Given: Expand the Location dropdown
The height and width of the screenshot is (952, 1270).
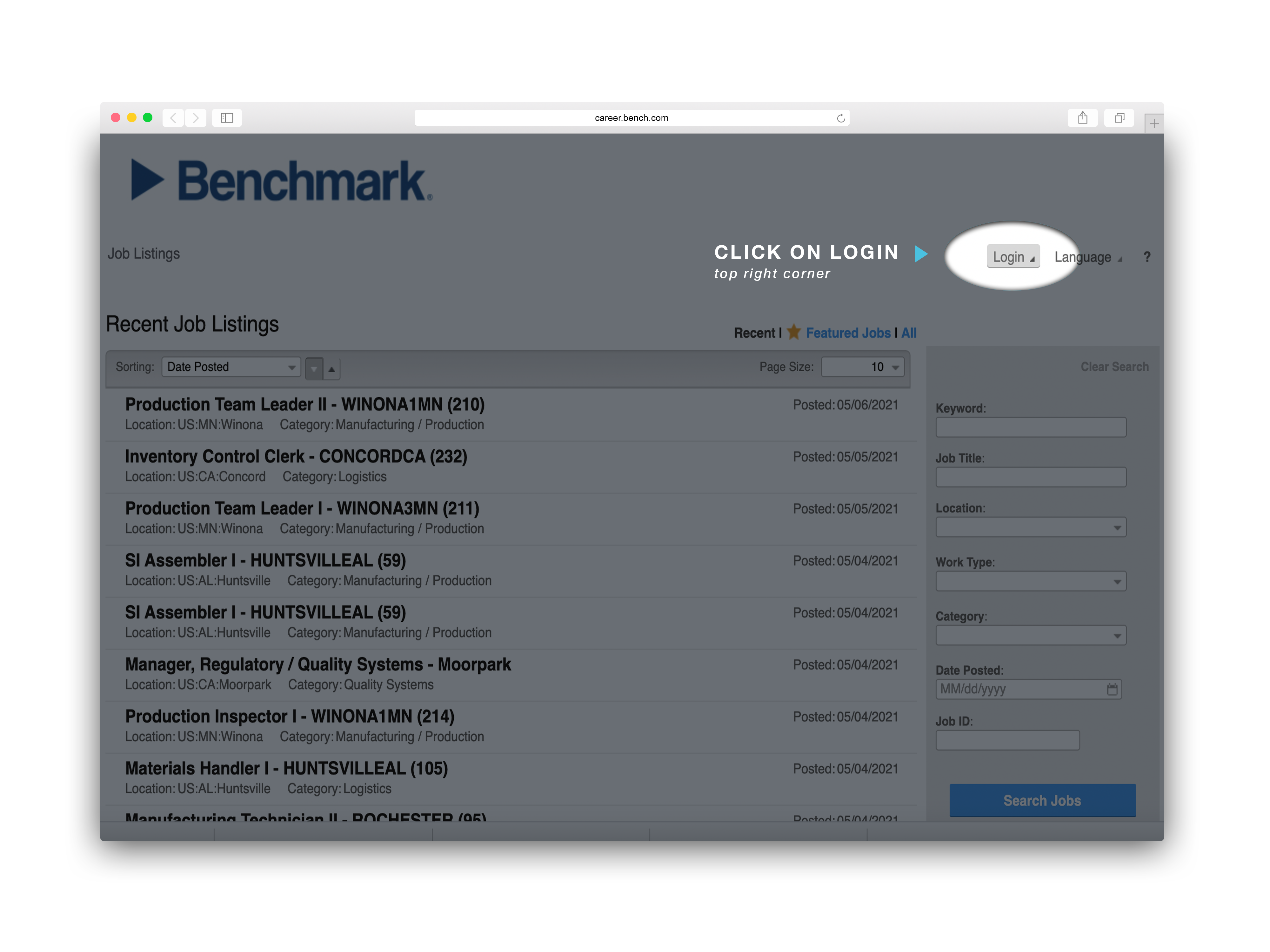Looking at the screenshot, I should (1031, 527).
